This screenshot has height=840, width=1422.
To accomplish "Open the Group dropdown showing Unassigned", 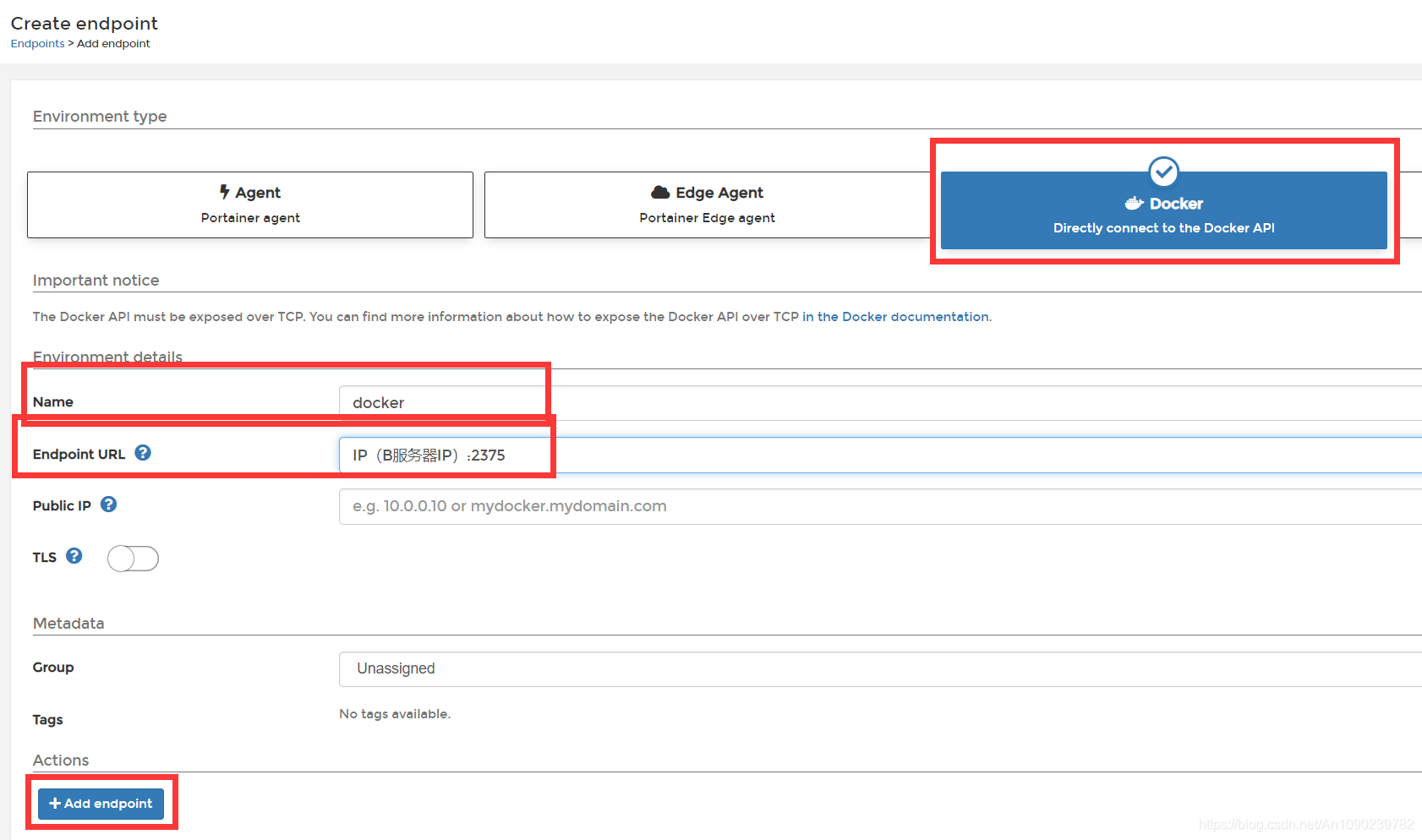I will tap(880, 668).
